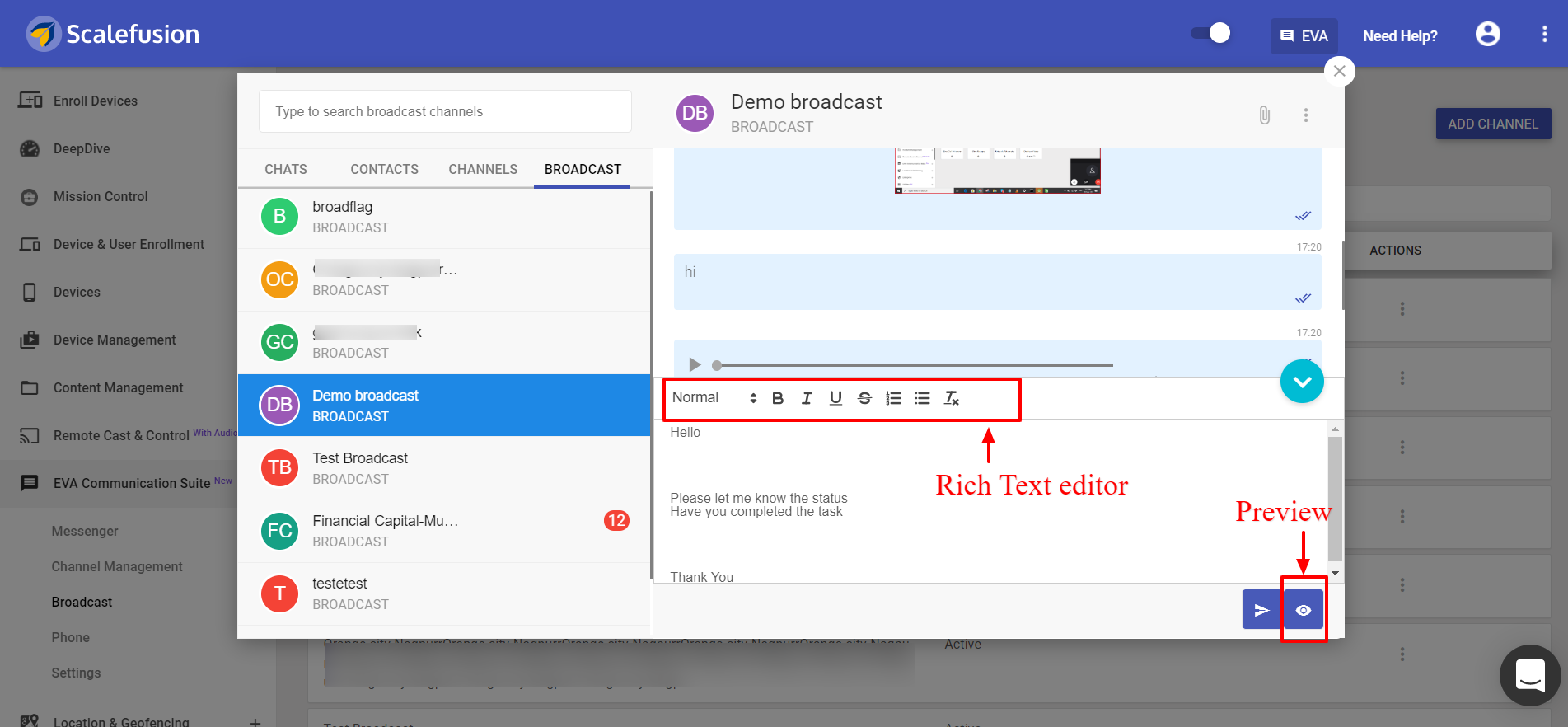This screenshot has width=1568, height=727.
Task: Open the Intercom chat bubble
Action: point(1530,675)
